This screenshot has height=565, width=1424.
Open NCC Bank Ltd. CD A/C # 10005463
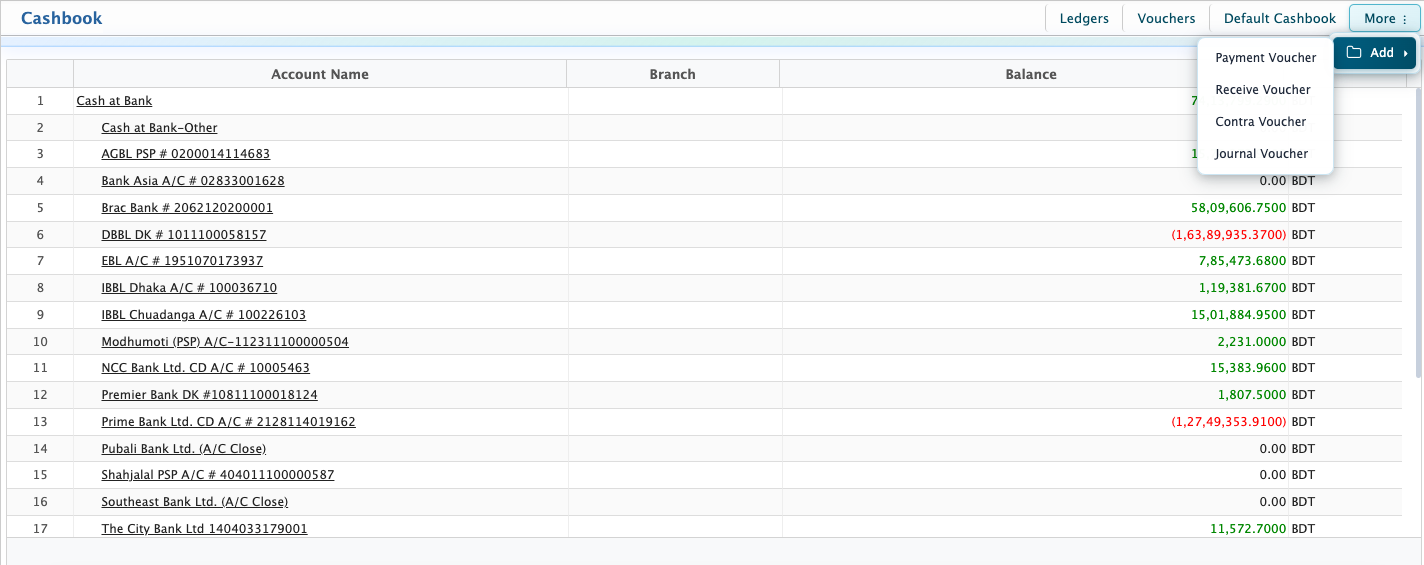(206, 368)
